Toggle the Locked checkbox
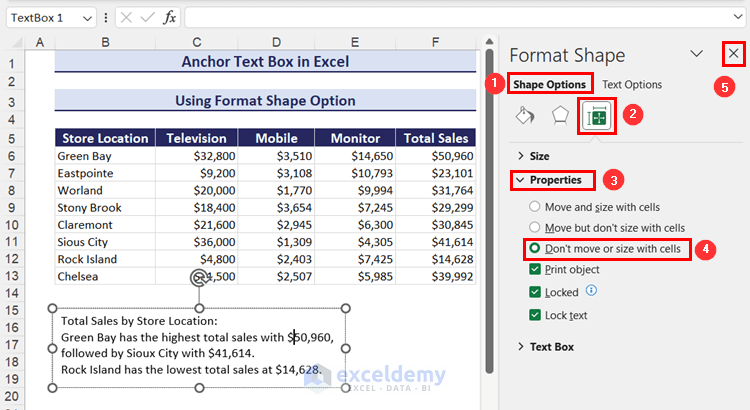750x410 pixels. [535, 292]
